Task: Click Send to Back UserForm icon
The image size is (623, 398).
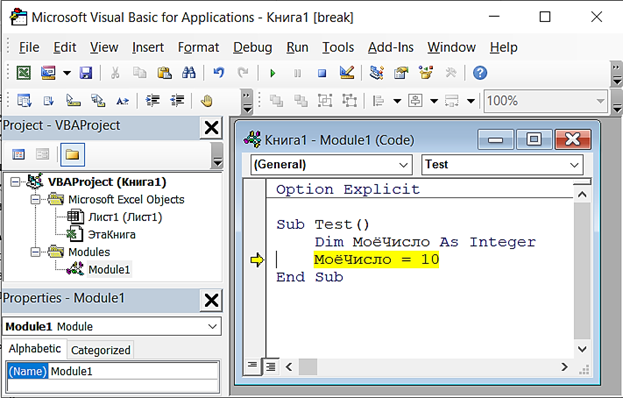Action: click(x=301, y=101)
